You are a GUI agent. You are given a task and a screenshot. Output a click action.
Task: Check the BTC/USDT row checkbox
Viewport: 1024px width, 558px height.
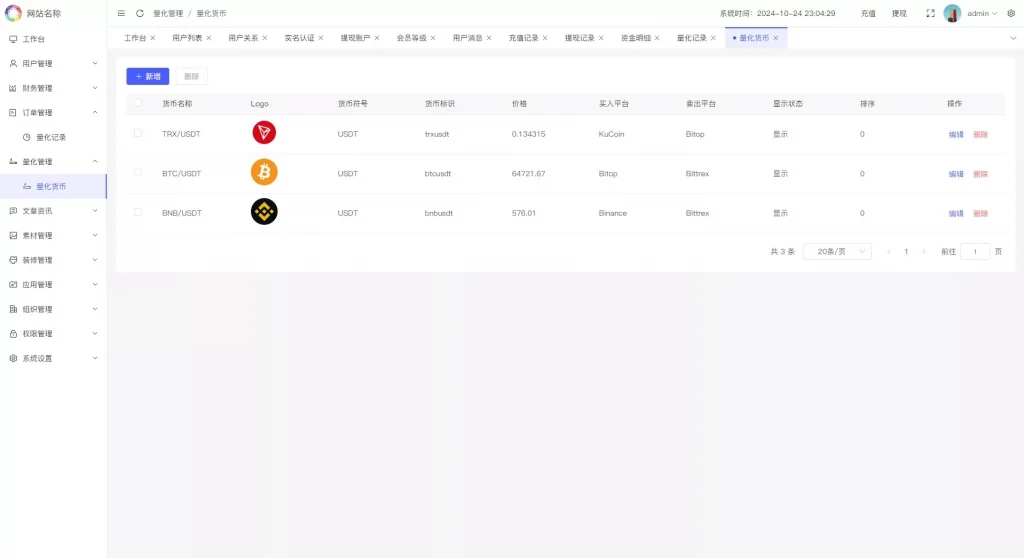tap(138, 173)
